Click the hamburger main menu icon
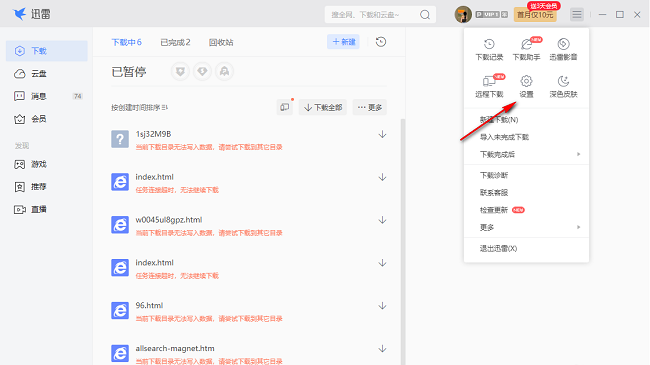The height and width of the screenshot is (365, 650). (x=577, y=15)
